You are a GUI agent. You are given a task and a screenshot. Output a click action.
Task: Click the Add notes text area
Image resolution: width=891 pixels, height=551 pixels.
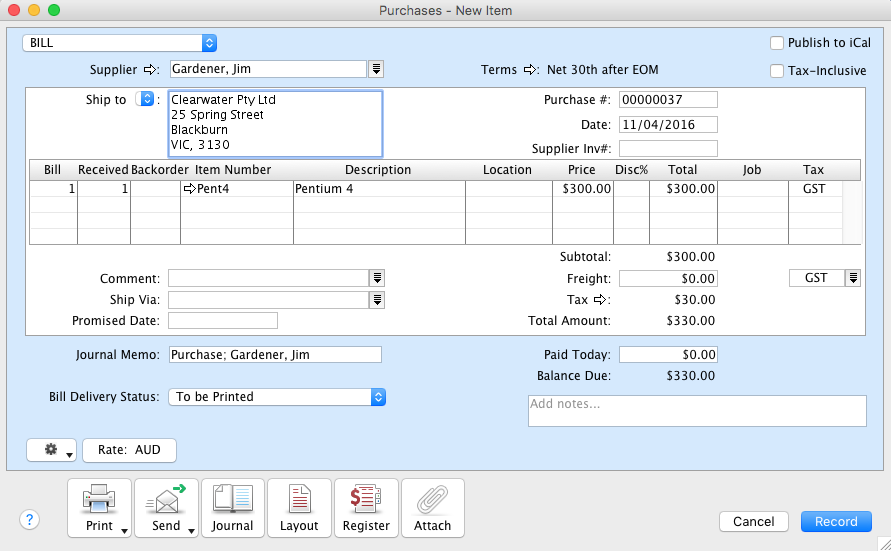click(x=697, y=411)
